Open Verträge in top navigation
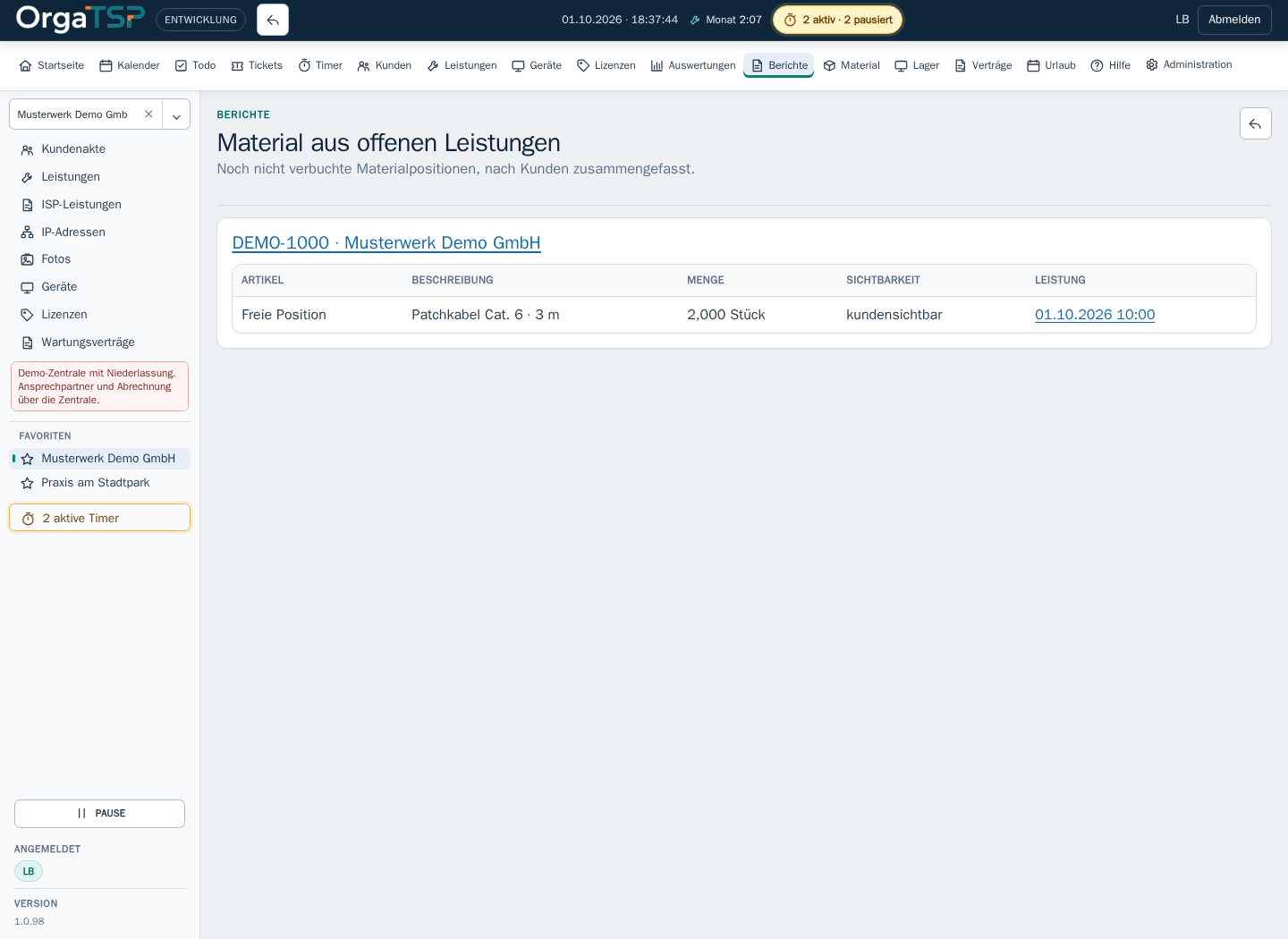Image resolution: width=1288 pixels, height=939 pixels. point(983,65)
